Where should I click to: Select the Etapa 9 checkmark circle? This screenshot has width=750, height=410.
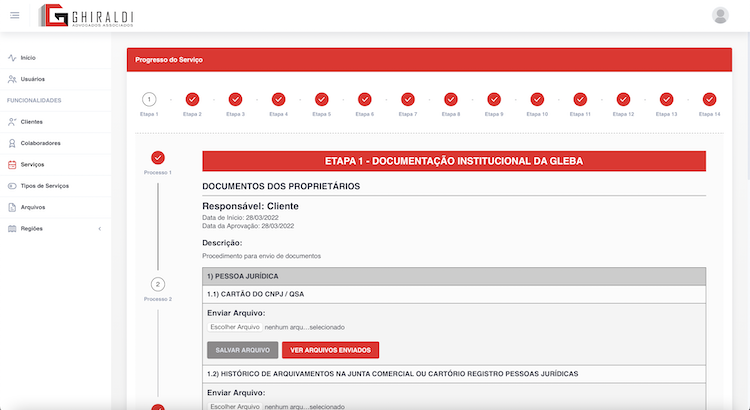(x=494, y=100)
